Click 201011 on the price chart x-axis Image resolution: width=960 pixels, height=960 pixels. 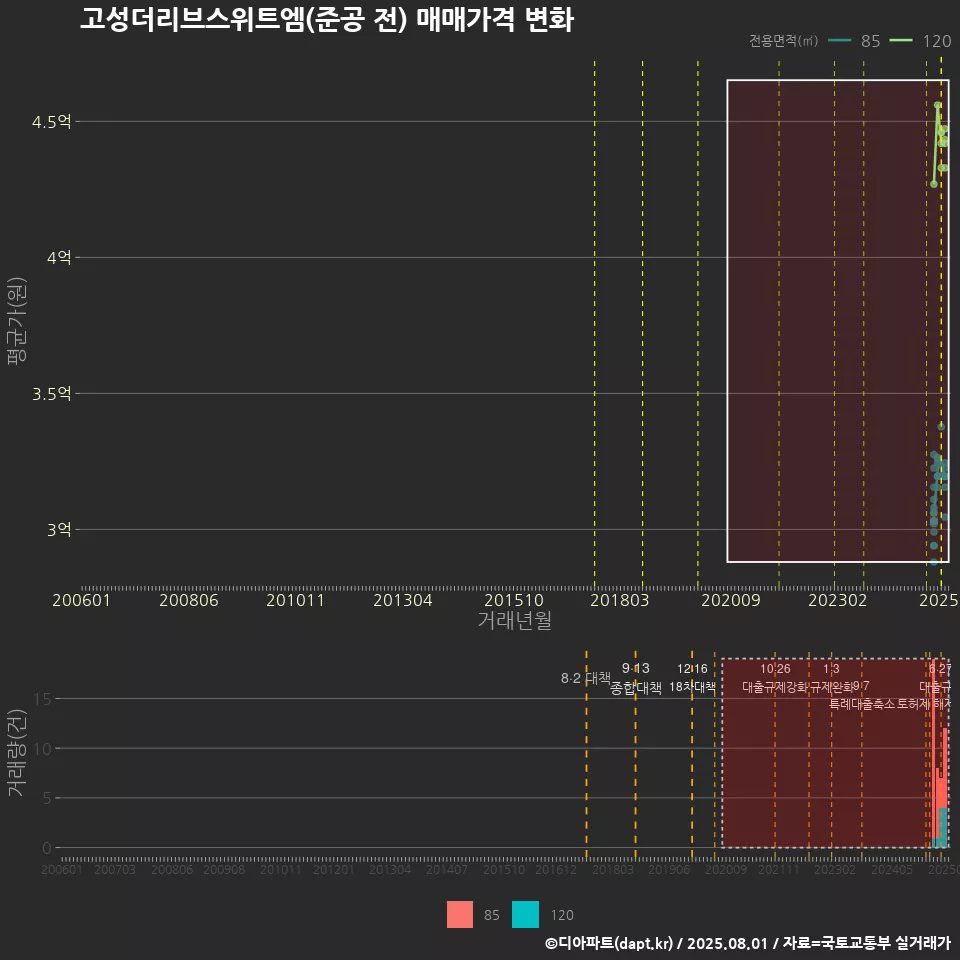(x=295, y=600)
